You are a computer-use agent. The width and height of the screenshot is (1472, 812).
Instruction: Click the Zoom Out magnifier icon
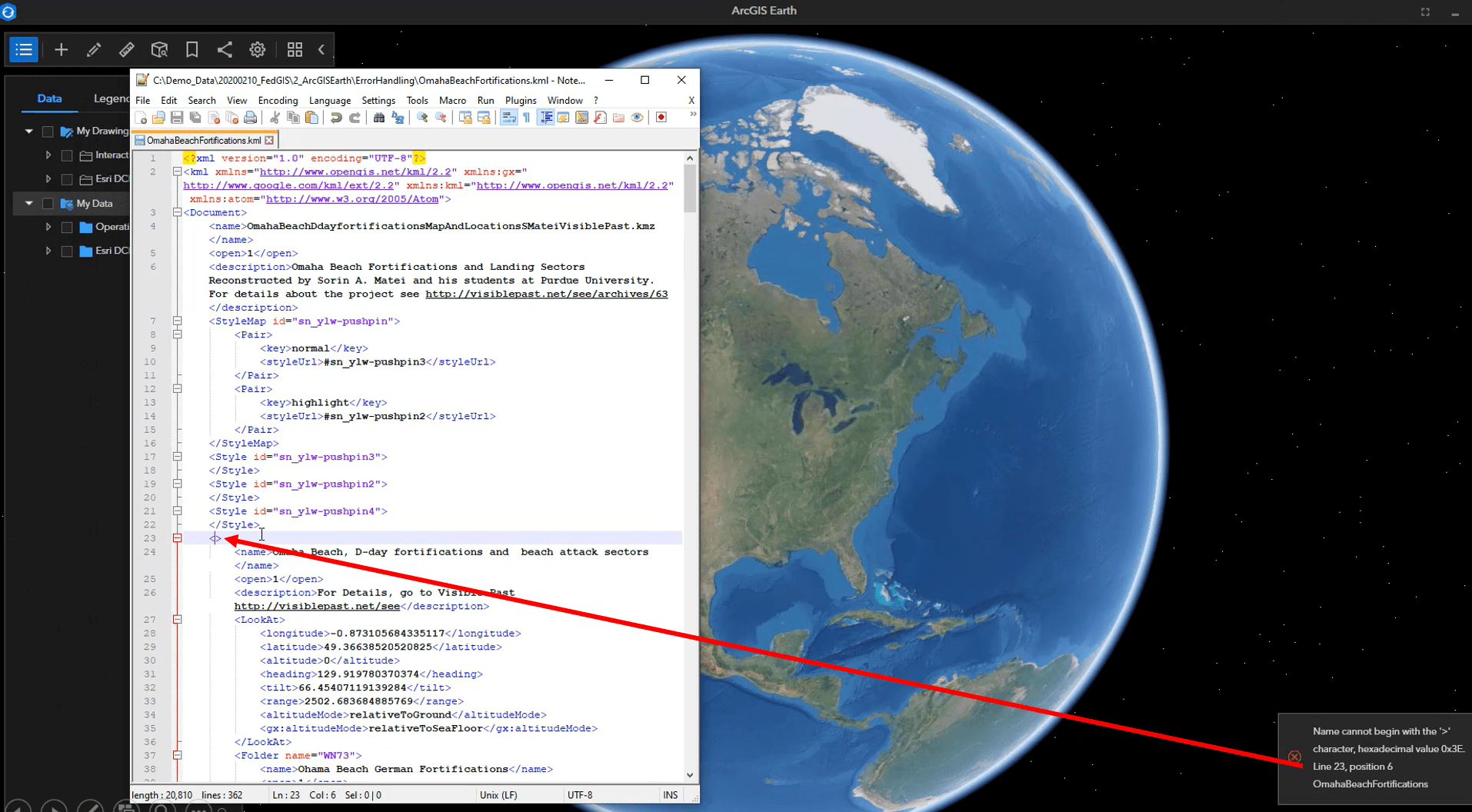pyautogui.click(x=441, y=118)
